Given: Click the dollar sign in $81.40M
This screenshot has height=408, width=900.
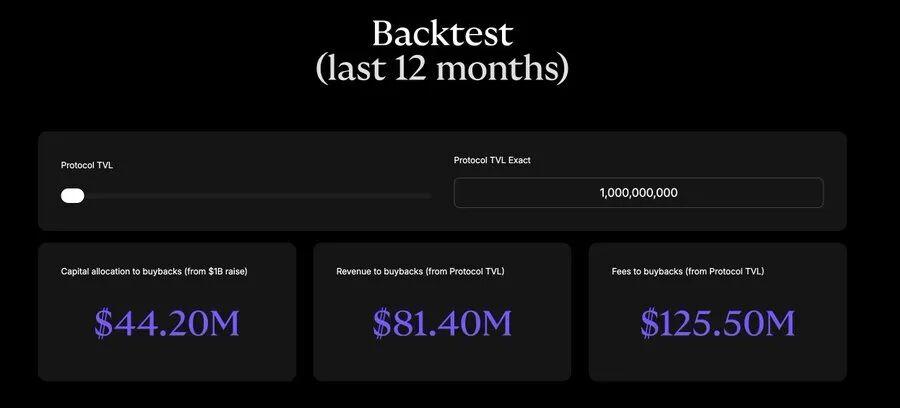Looking at the screenshot, I should [x=383, y=322].
